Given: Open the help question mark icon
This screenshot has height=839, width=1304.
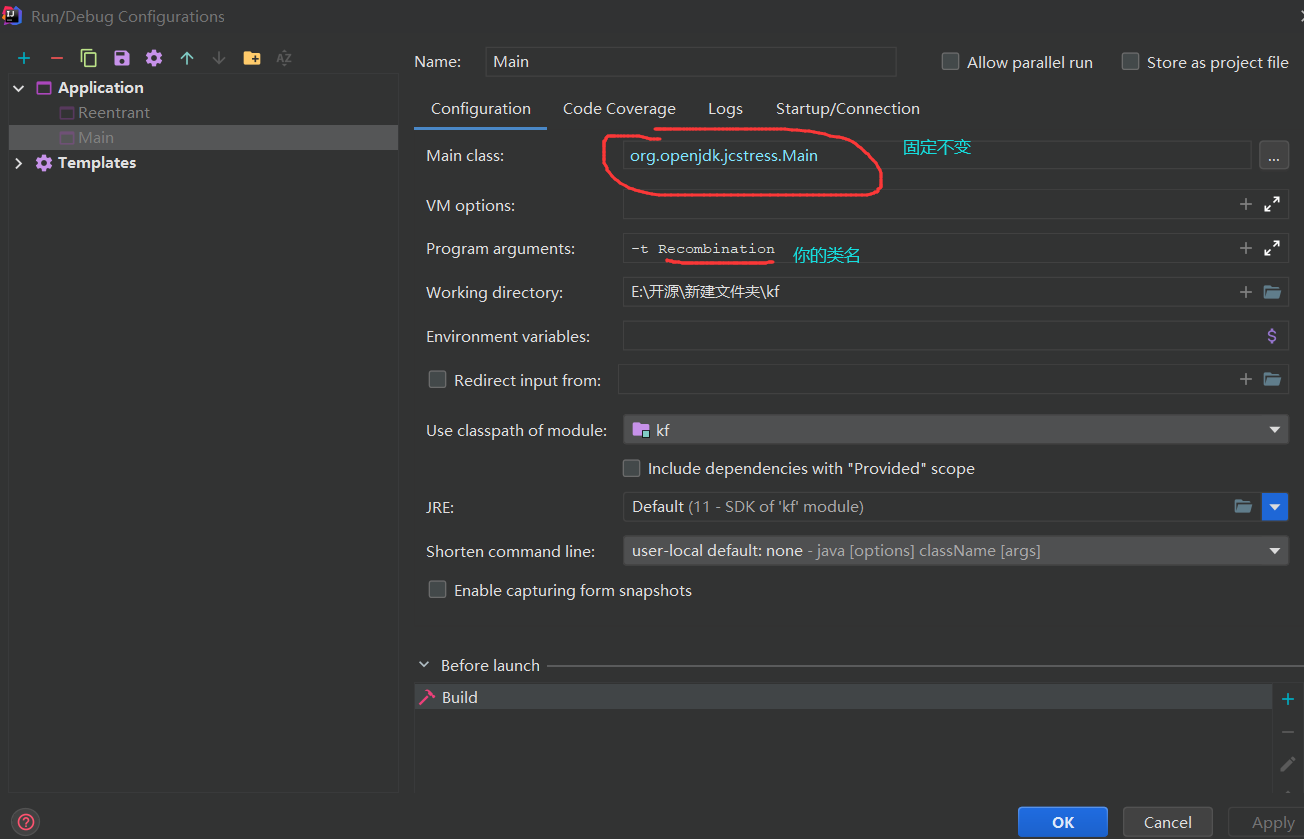Looking at the screenshot, I should pos(27,822).
